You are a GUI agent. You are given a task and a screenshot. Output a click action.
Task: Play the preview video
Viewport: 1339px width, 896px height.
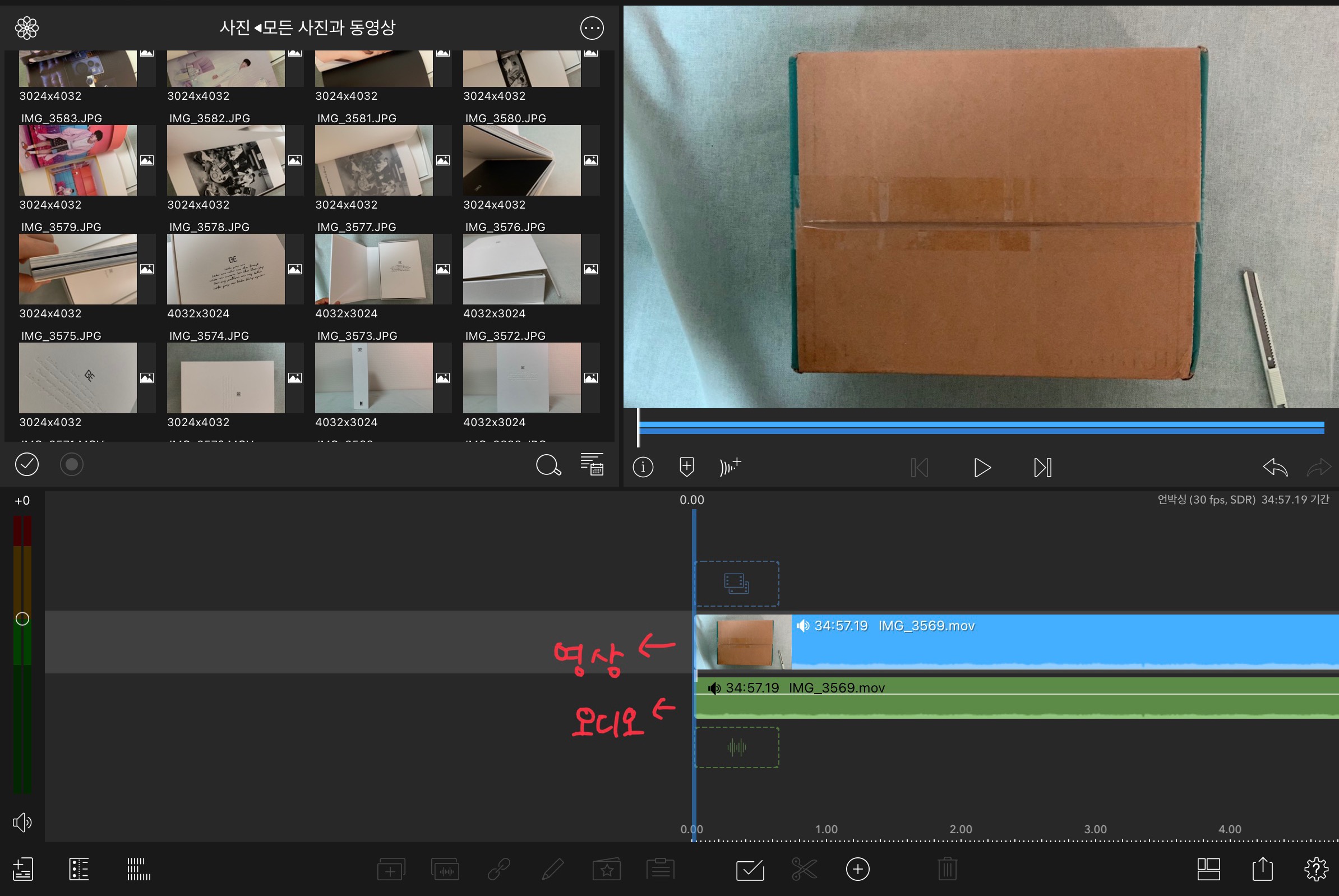(x=981, y=468)
